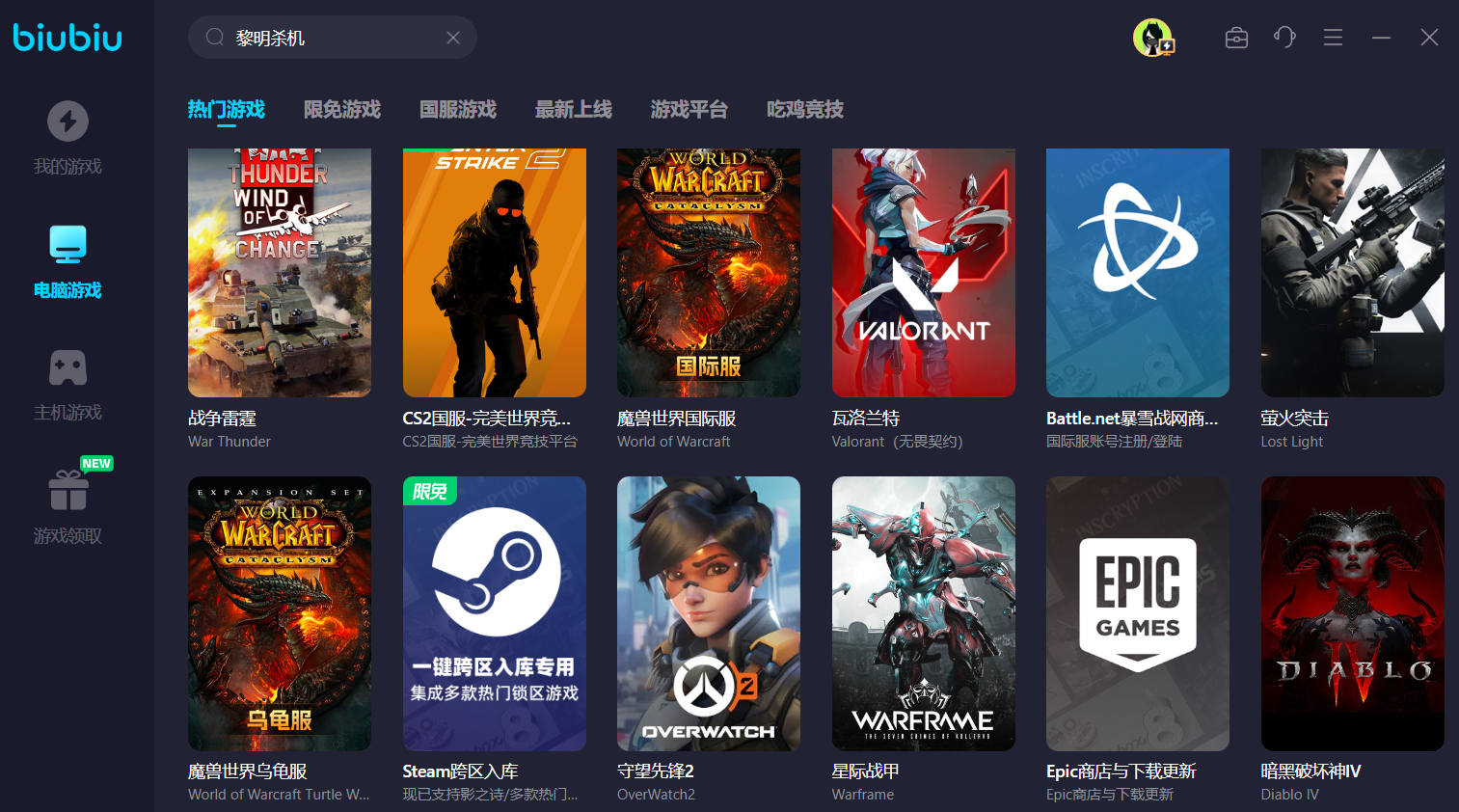The height and width of the screenshot is (812, 1459).
Task: Open the 国服游戏 tab
Action: pos(458,110)
